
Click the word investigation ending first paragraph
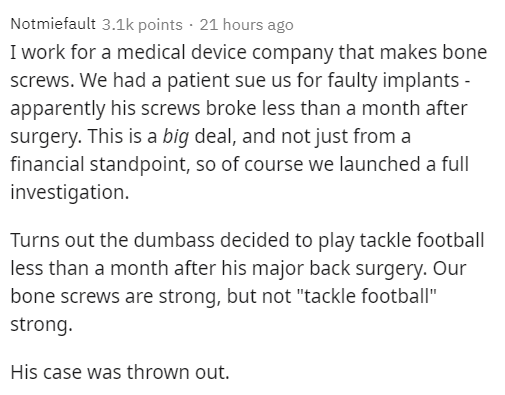pyautogui.click(x=70, y=193)
